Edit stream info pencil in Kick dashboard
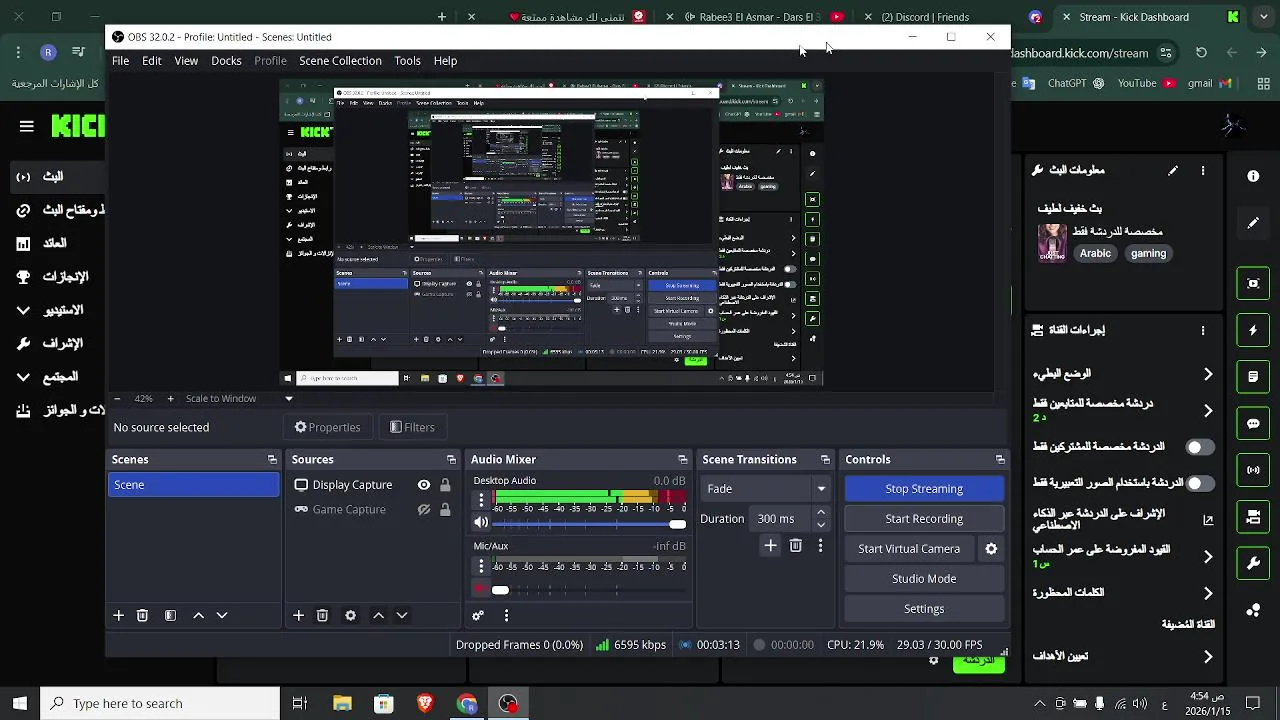Image resolution: width=1280 pixels, height=720 pixels. 1173,170
